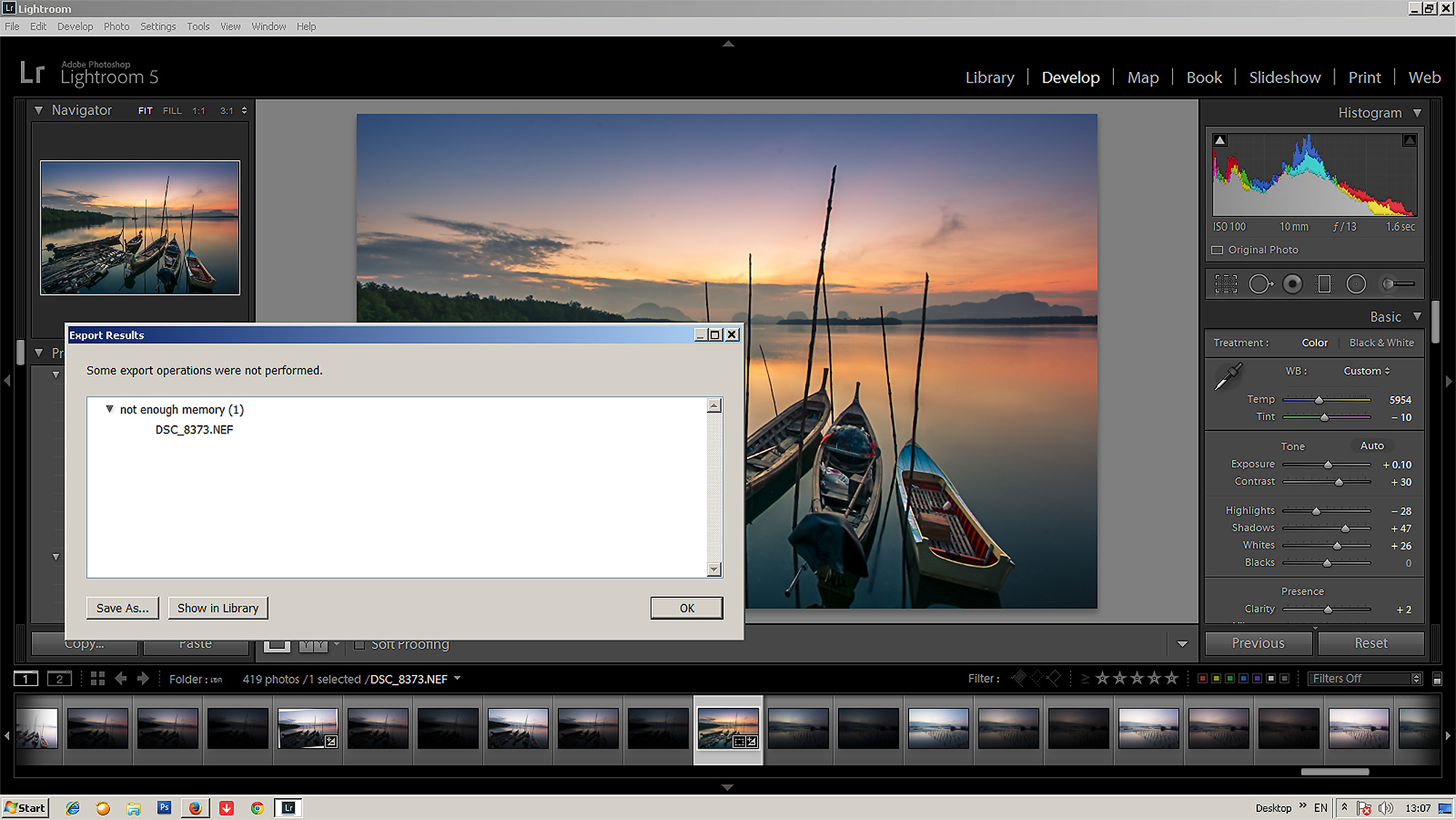Open the WB Custom dropdown
This screenshot has width=1456, height=820.
coord(1366,371)
